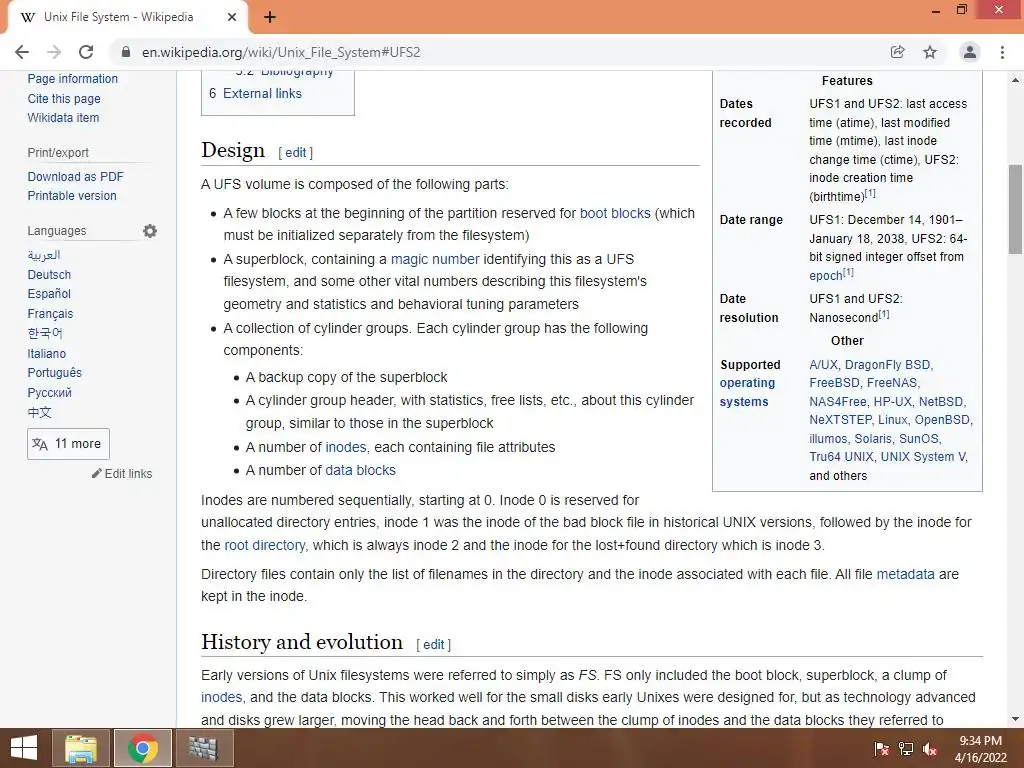Open the taskbar clock and date
This screenshot has width=1024, height=768.
(x=980, y=749)
